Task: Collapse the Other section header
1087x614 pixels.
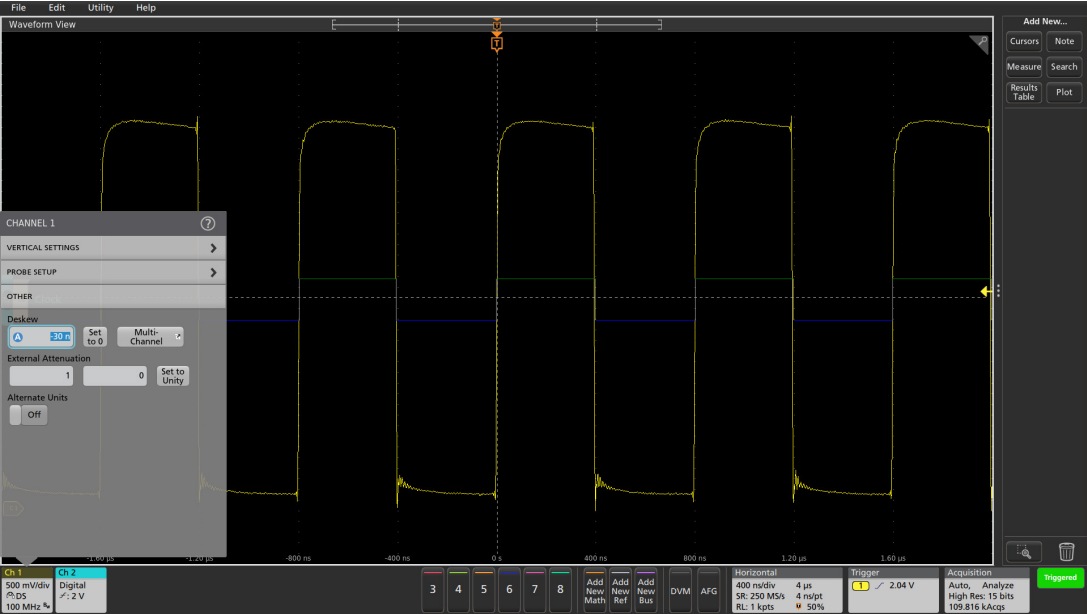Action: [x=113, y=296]
